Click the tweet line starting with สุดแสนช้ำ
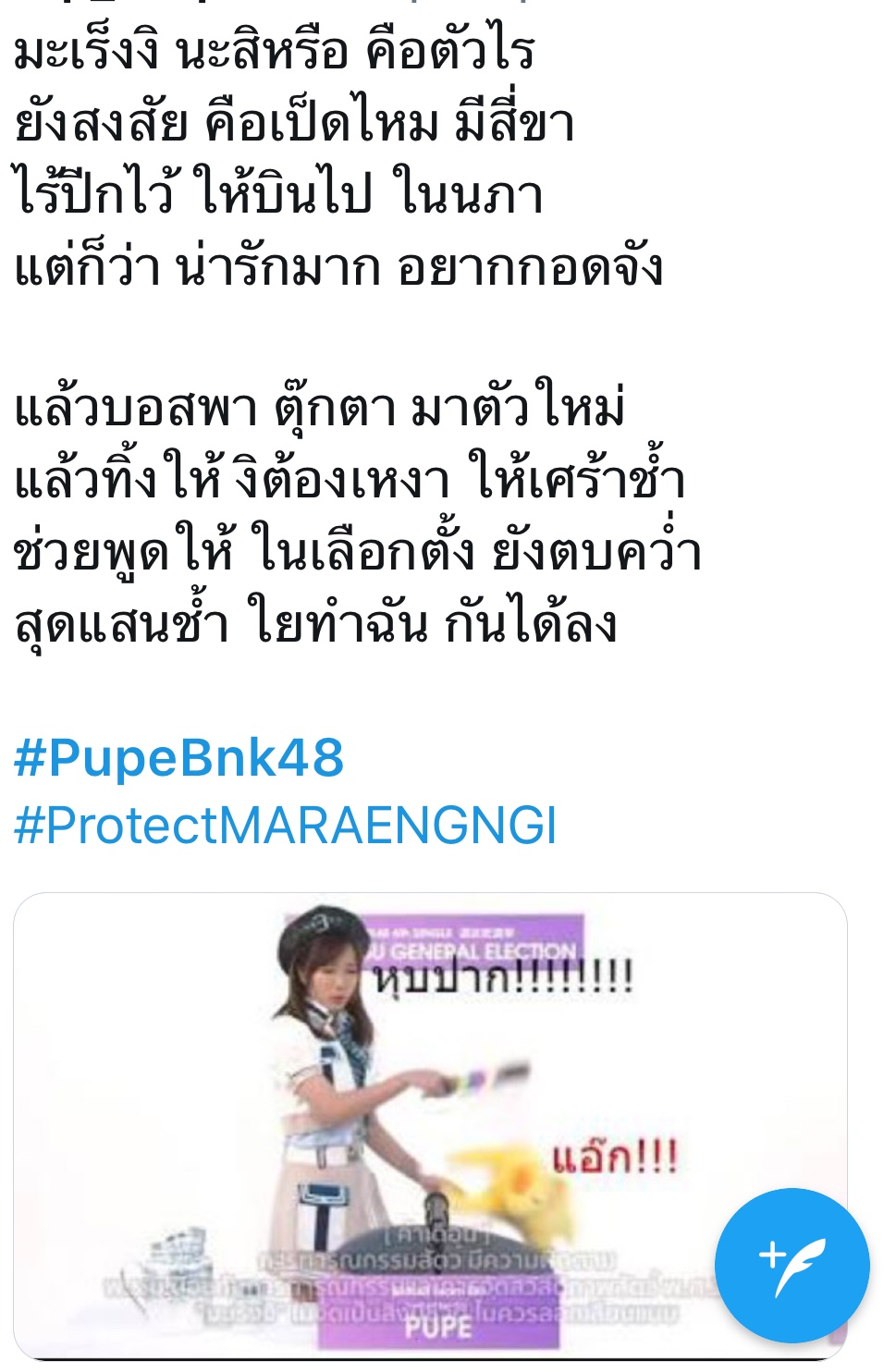Image resolution: width=896 pixels, height=1372 pixels. pyautogui.click(x=315, y=623)
